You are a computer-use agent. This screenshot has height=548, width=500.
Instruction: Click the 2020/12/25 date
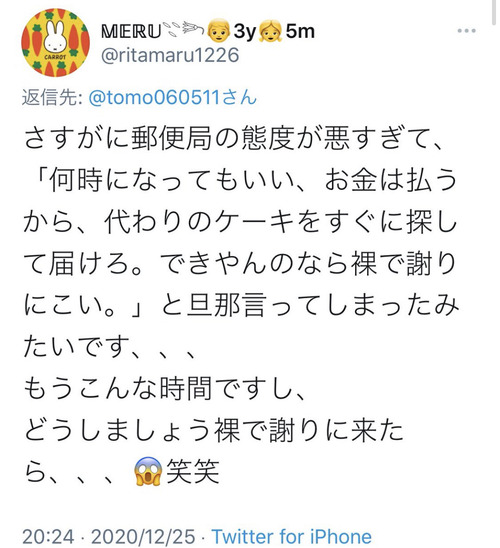(x=143, y=536)
